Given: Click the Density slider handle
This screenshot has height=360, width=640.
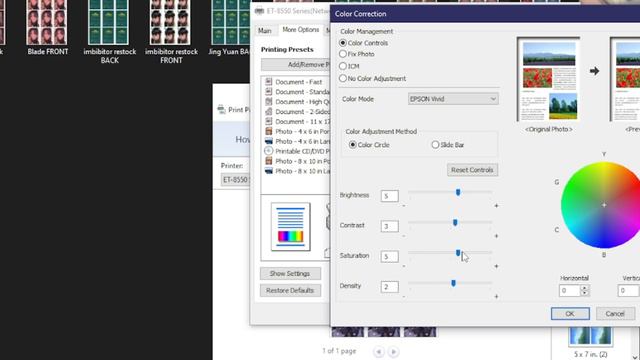Looking at the screenshot, I should (453, 283).
